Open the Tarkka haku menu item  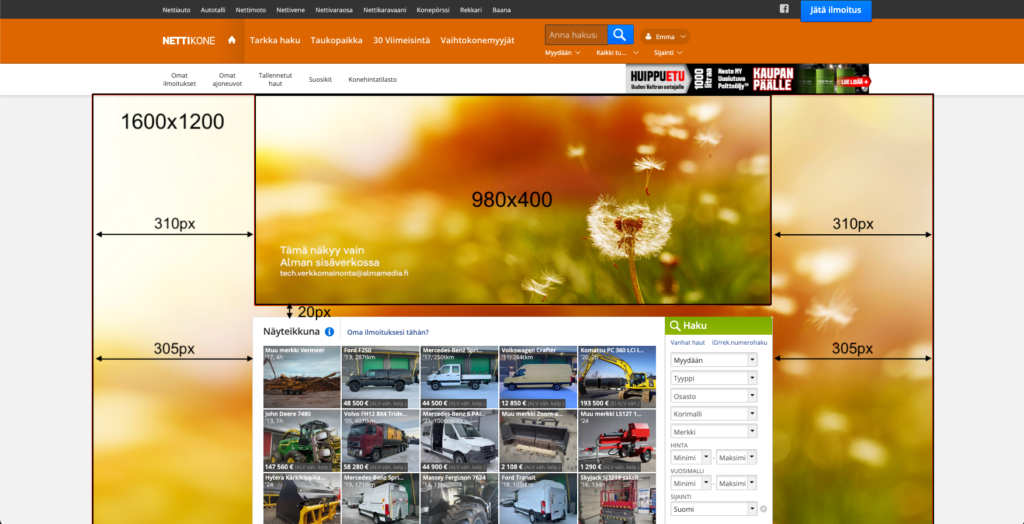click(x=275, y=40)
